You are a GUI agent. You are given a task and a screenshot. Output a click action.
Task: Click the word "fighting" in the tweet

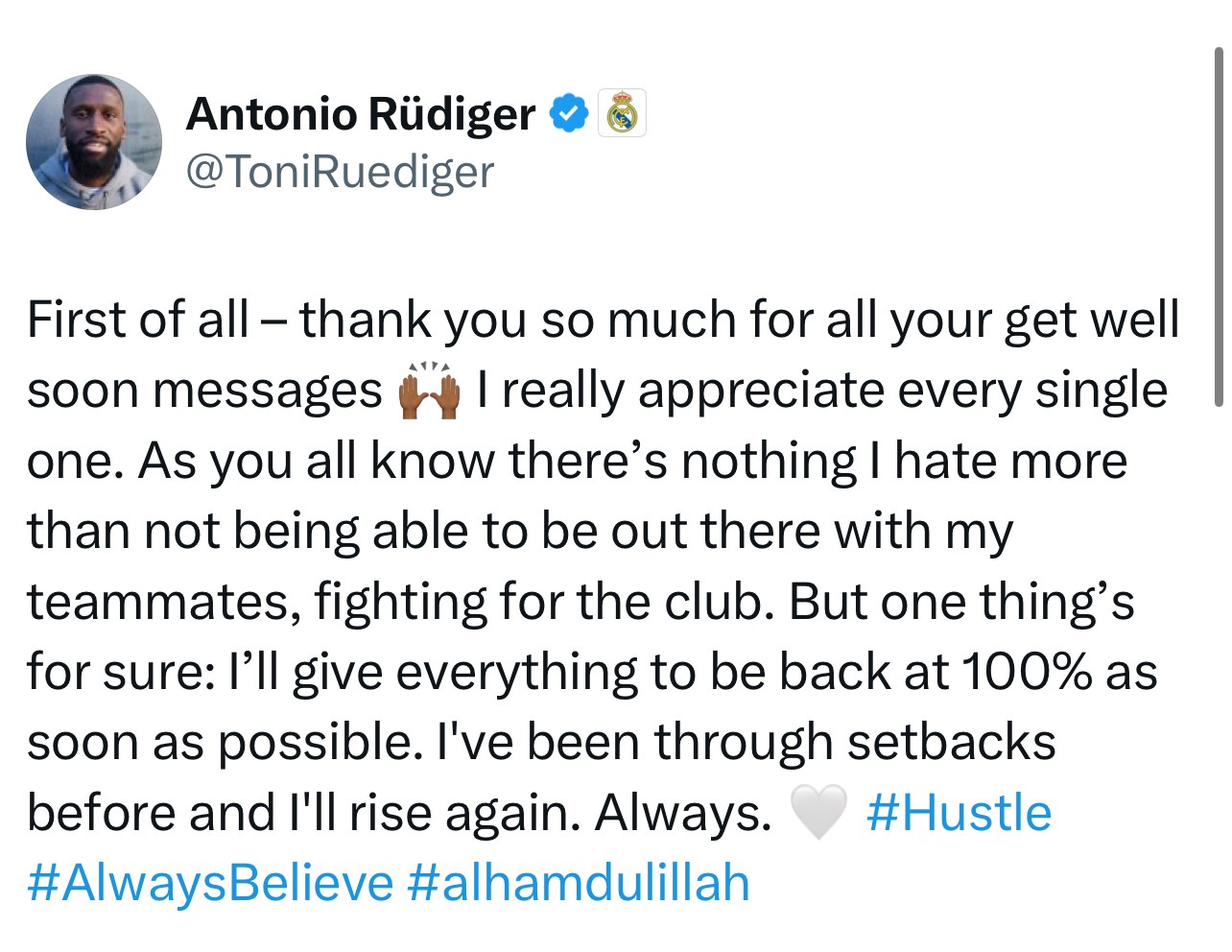pyautogui.click(x=401, y=602)
